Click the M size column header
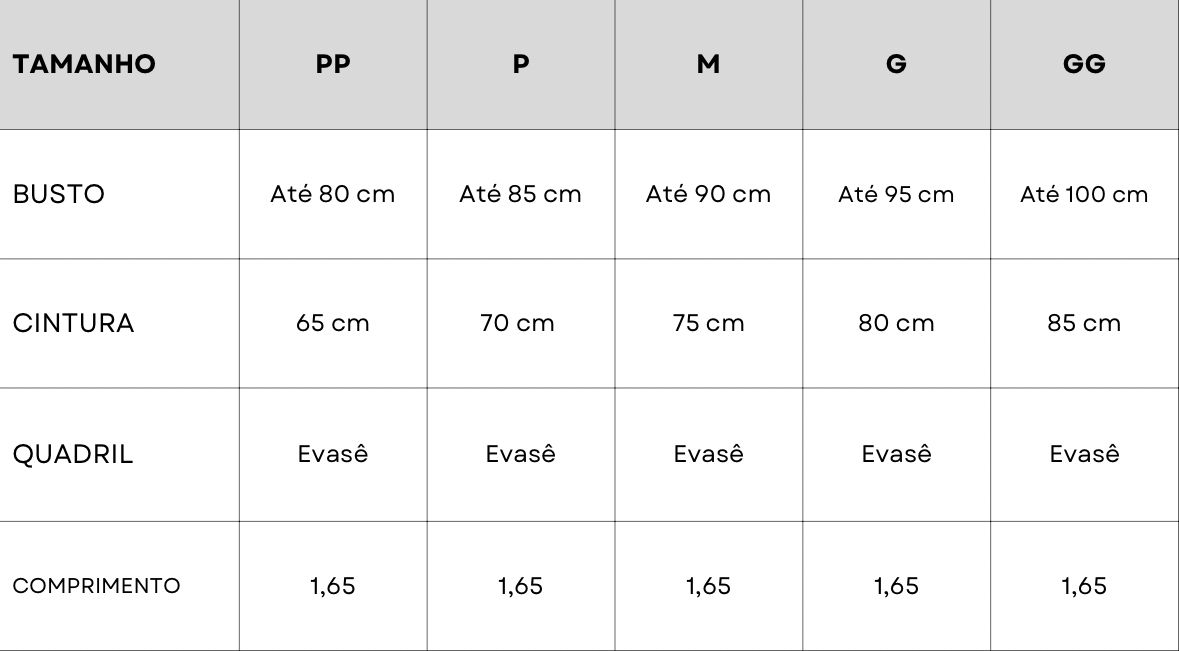Screen dimensions: 1179x651 pos(708,64)
